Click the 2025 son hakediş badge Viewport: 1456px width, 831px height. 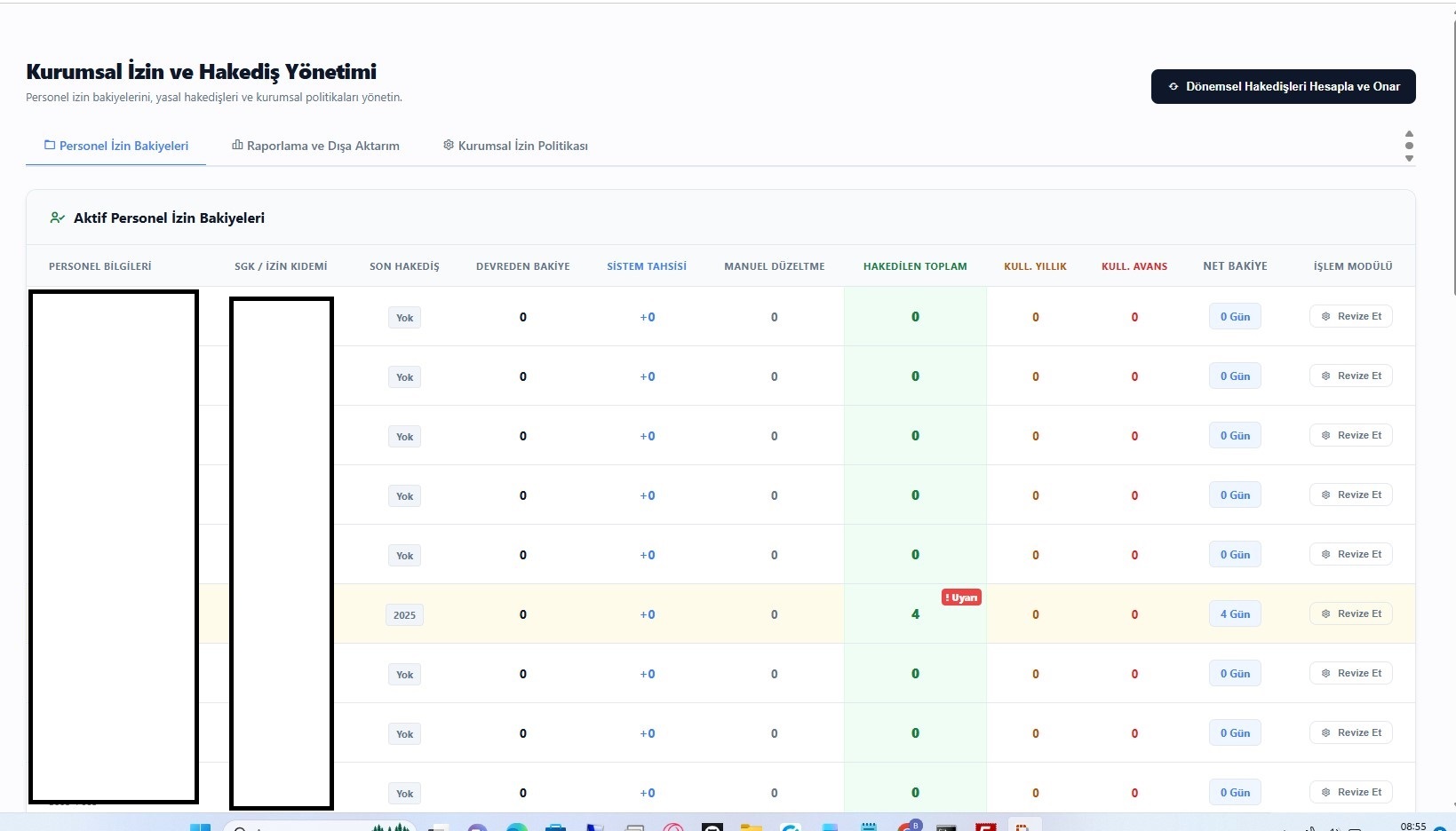[404, 614]
